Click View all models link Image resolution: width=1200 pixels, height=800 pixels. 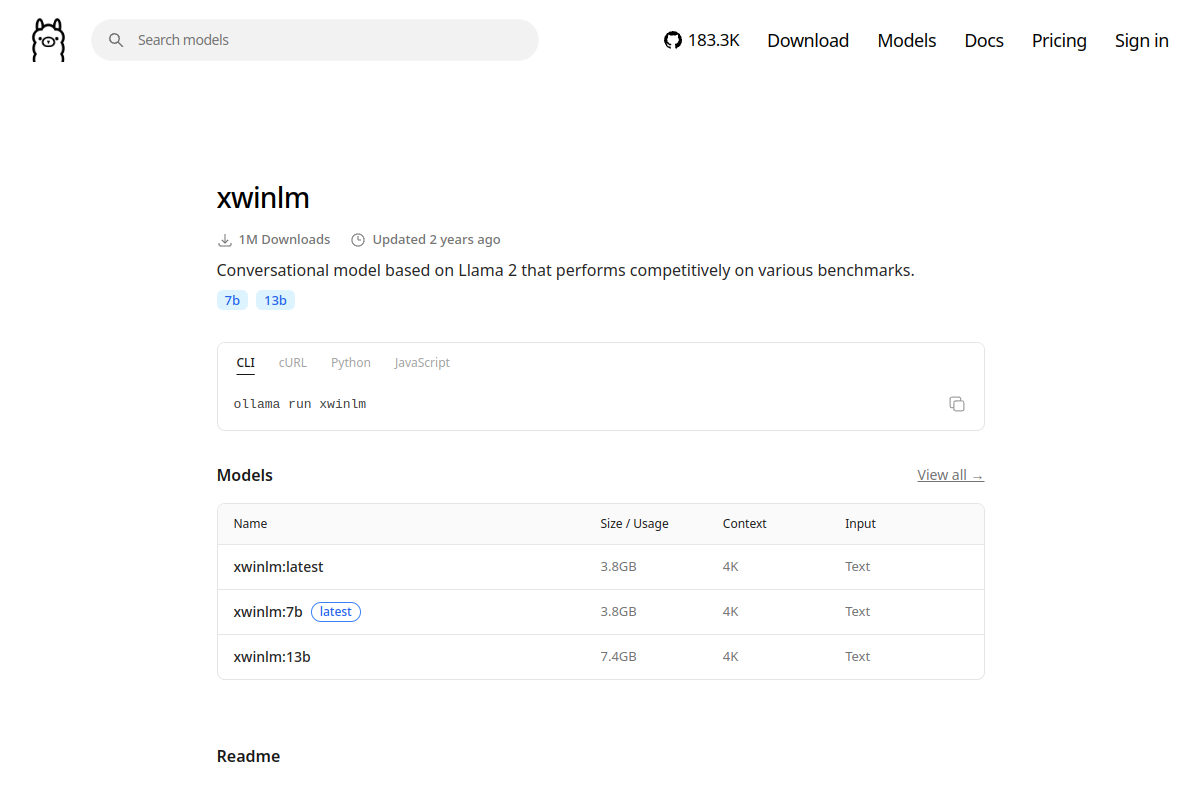950,475
